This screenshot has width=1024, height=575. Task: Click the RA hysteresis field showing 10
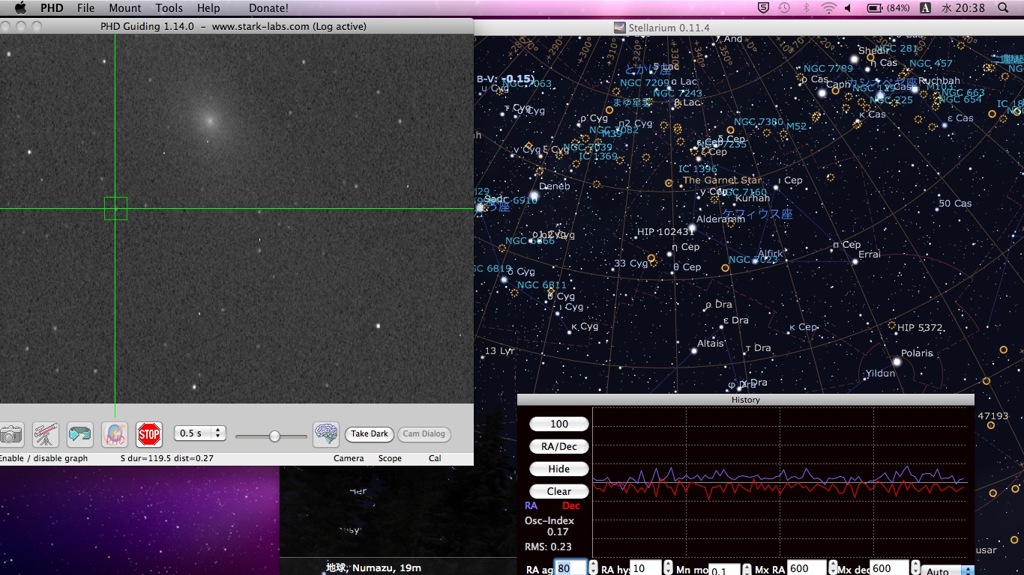coord(645,568)
